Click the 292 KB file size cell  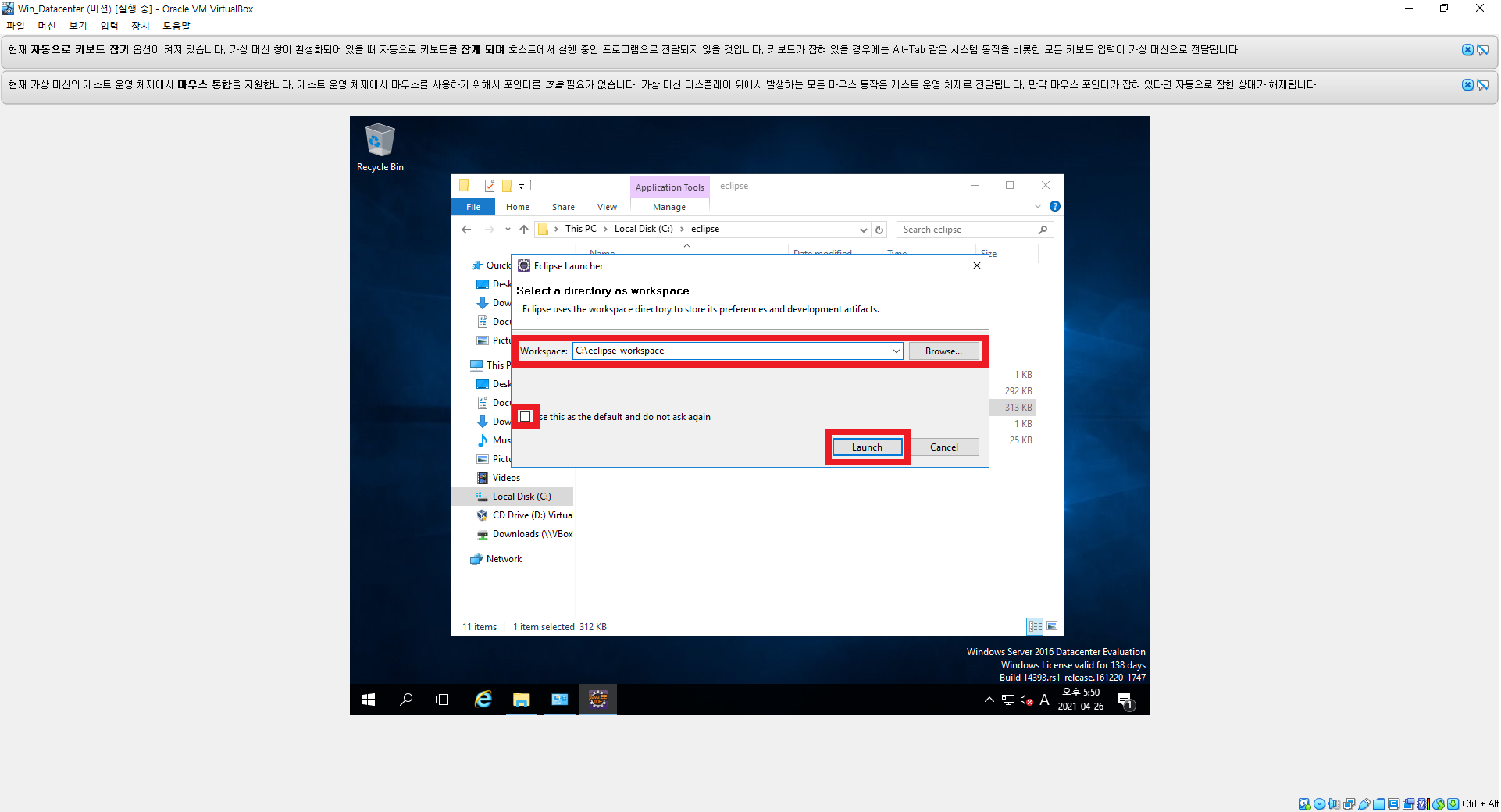click(1018, 391)
